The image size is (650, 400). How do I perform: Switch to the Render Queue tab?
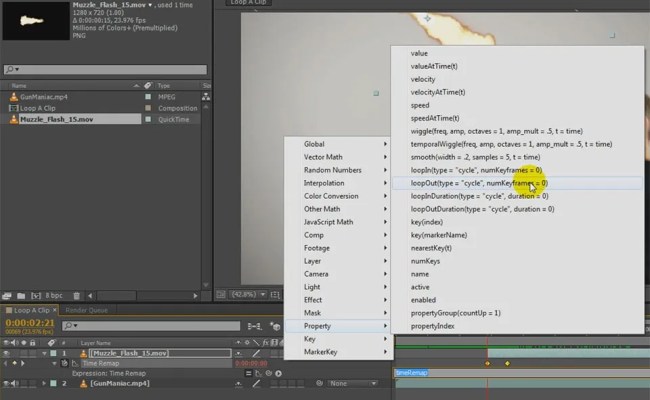click(86, 310)
